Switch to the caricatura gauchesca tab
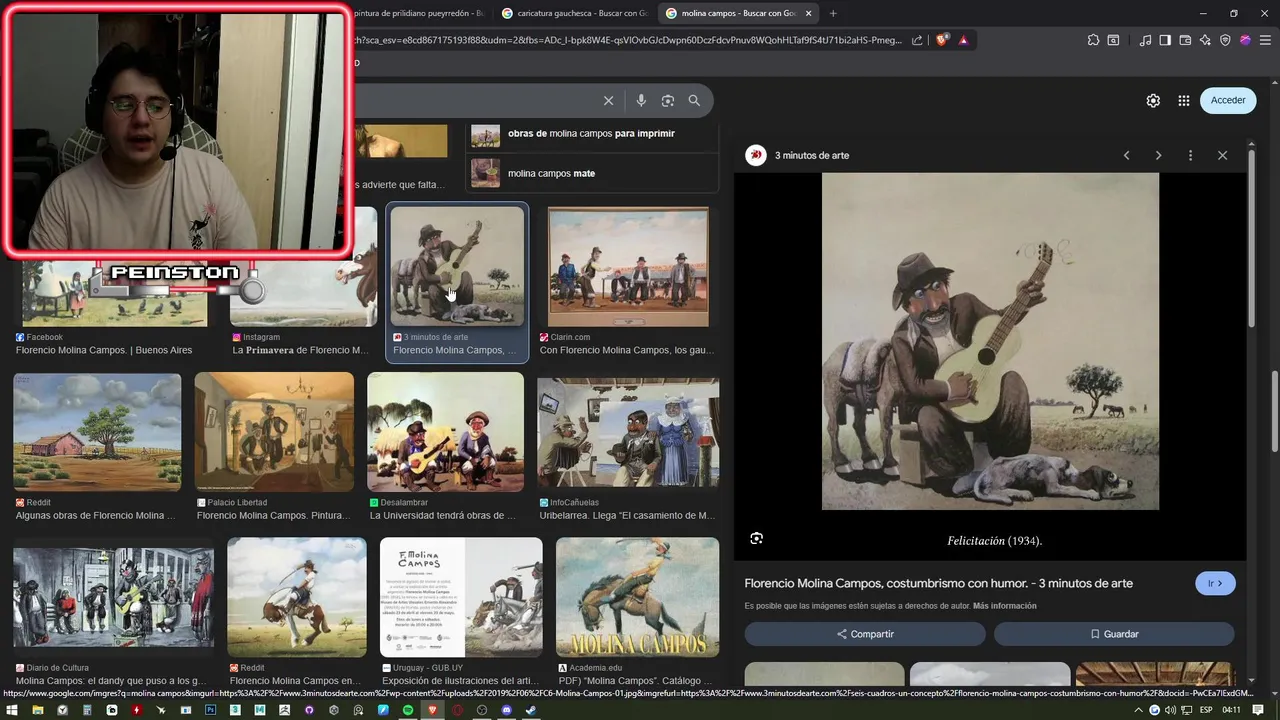 pos(574,13)
